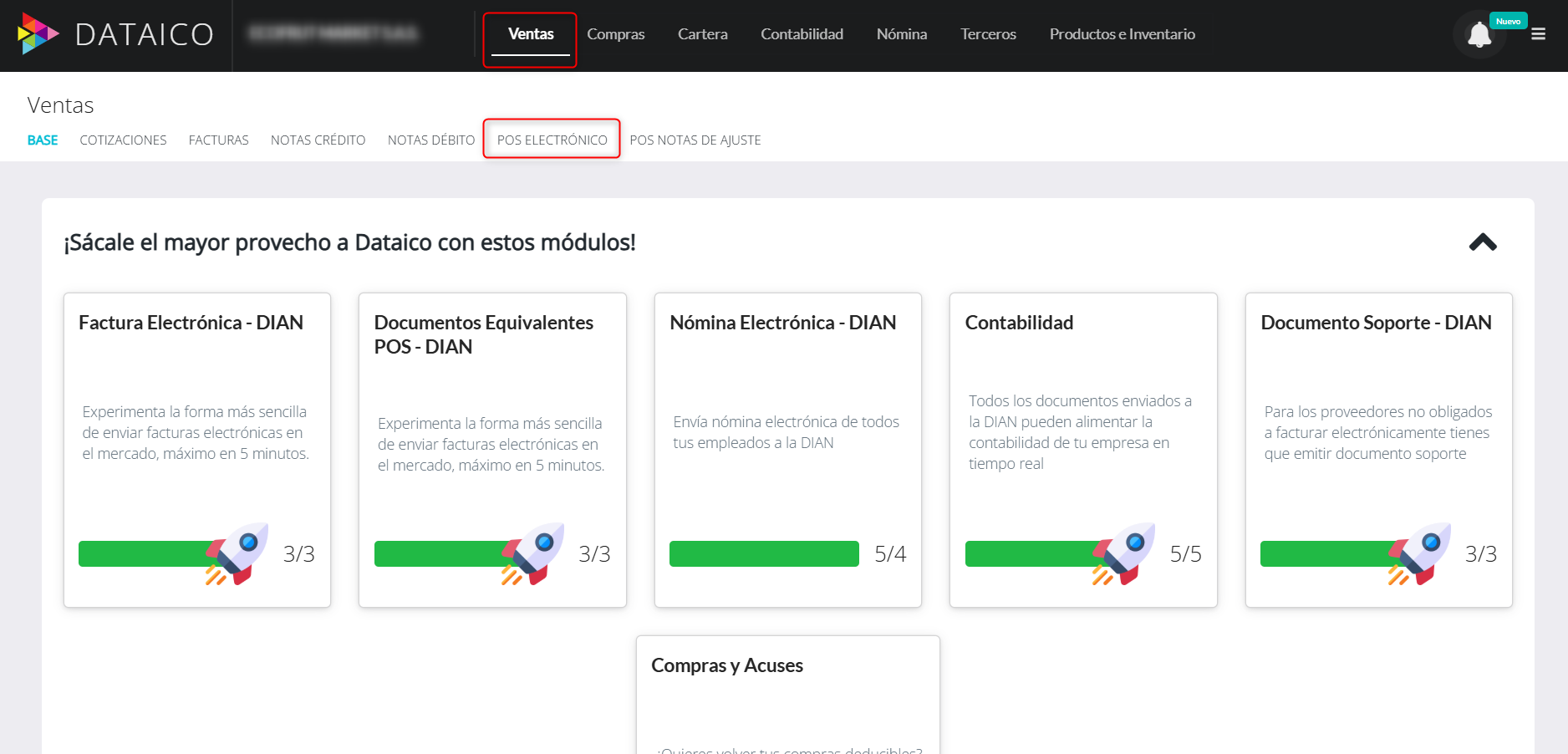Click the blurred company name in header
Image resolution: width=1568 pixels, height=754 pixels.
pos(333,34)
